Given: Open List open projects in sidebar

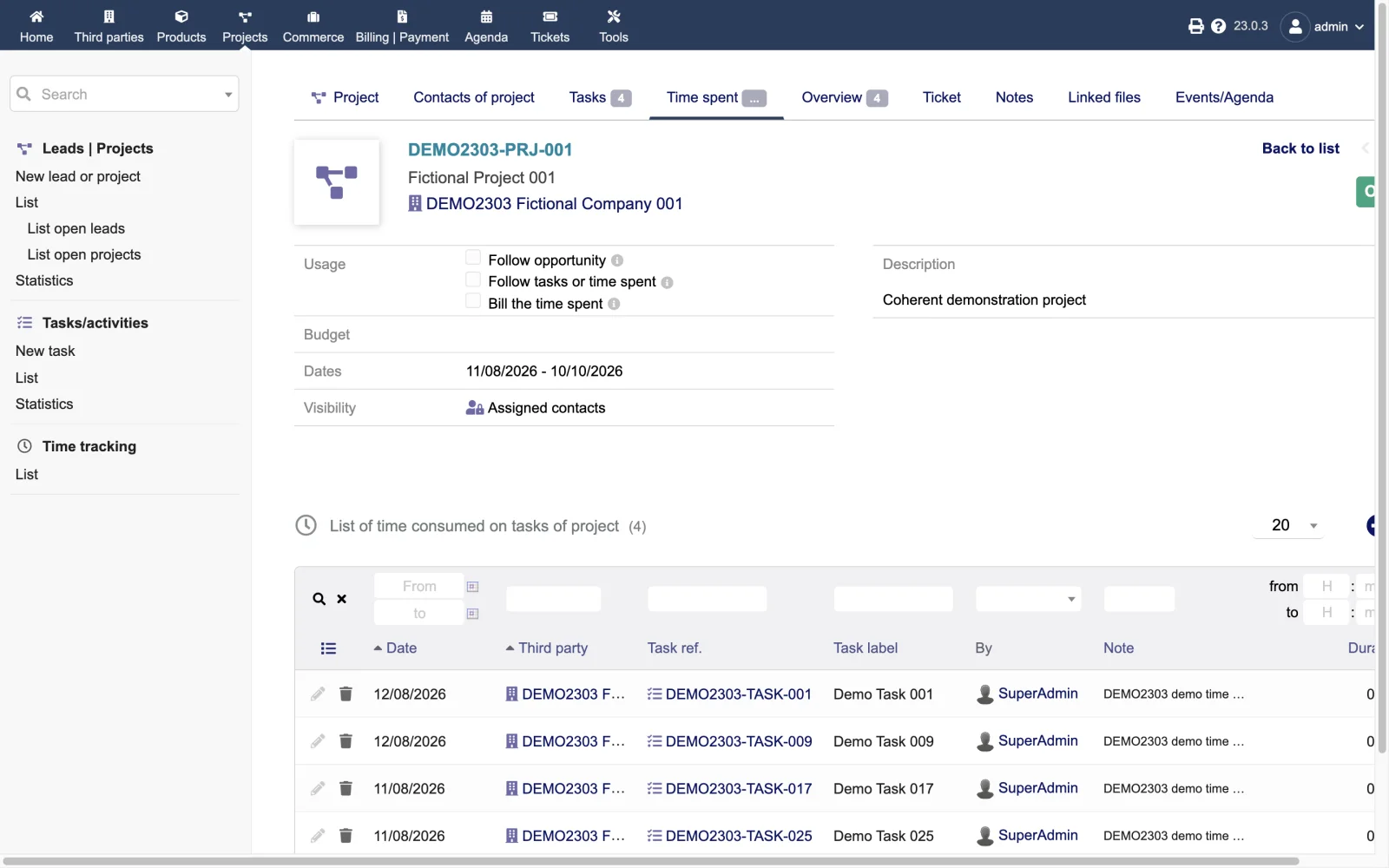Looking at the screenshot, I should pyautogui.click(x=84, y=254).
